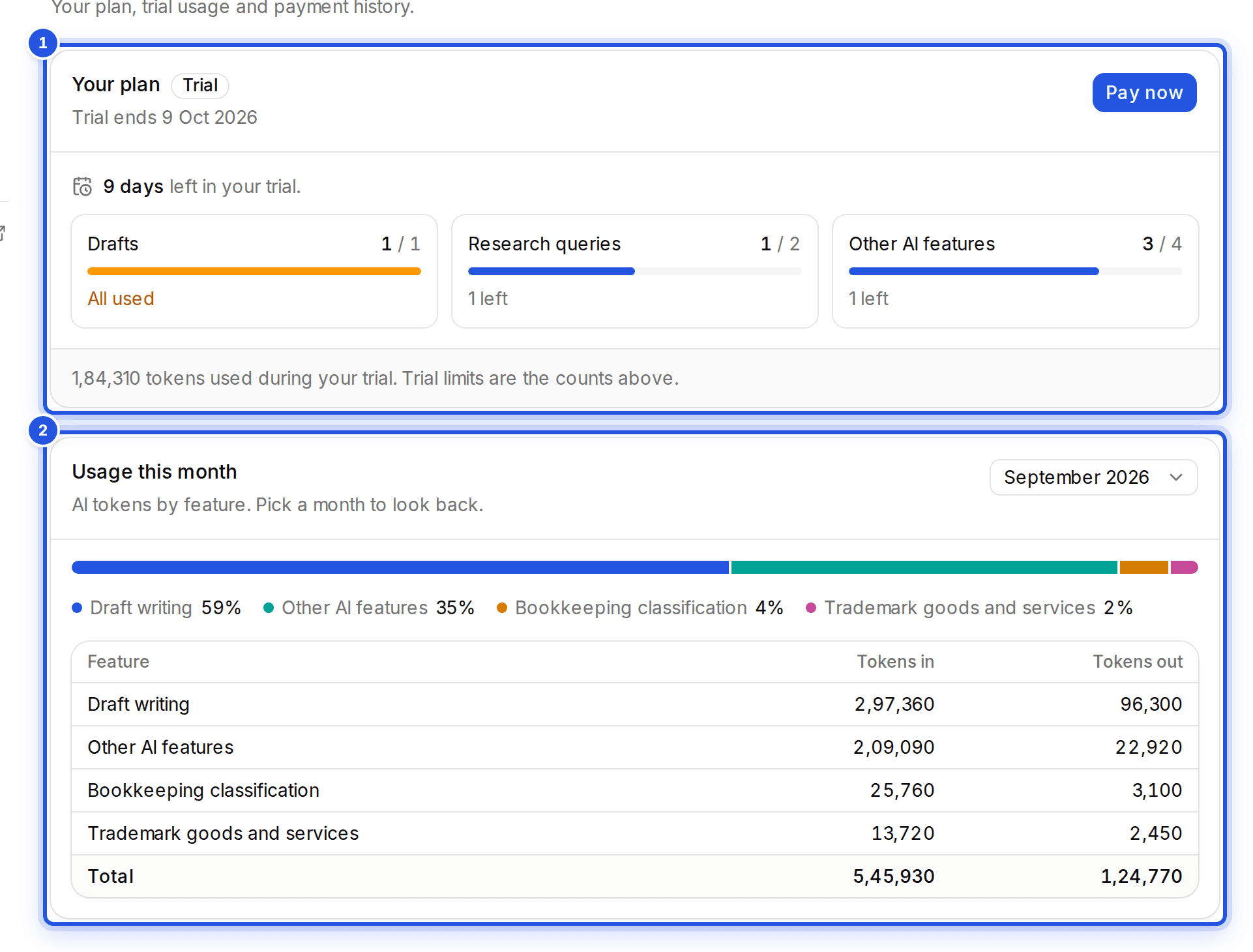1253x952 pixels.
Task: Click the Other AI features count '3 / 4'
Action: (1162, 244)
